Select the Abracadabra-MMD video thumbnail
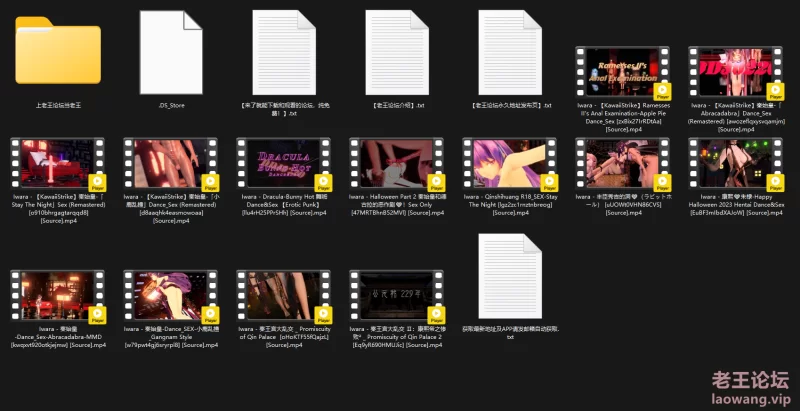Screen dimensions: 800x411 point(58,296)
